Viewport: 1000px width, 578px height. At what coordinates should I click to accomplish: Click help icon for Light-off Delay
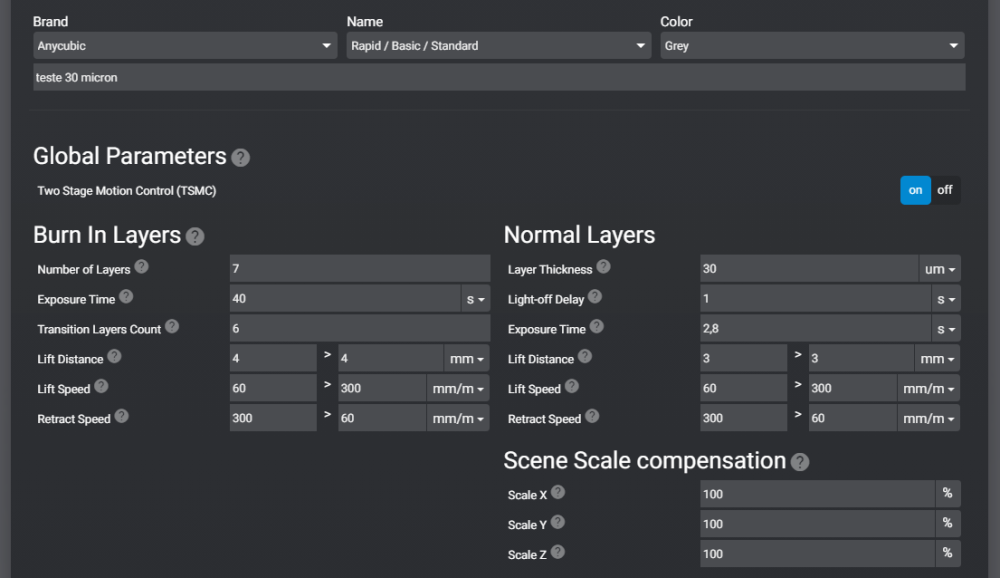595,297
